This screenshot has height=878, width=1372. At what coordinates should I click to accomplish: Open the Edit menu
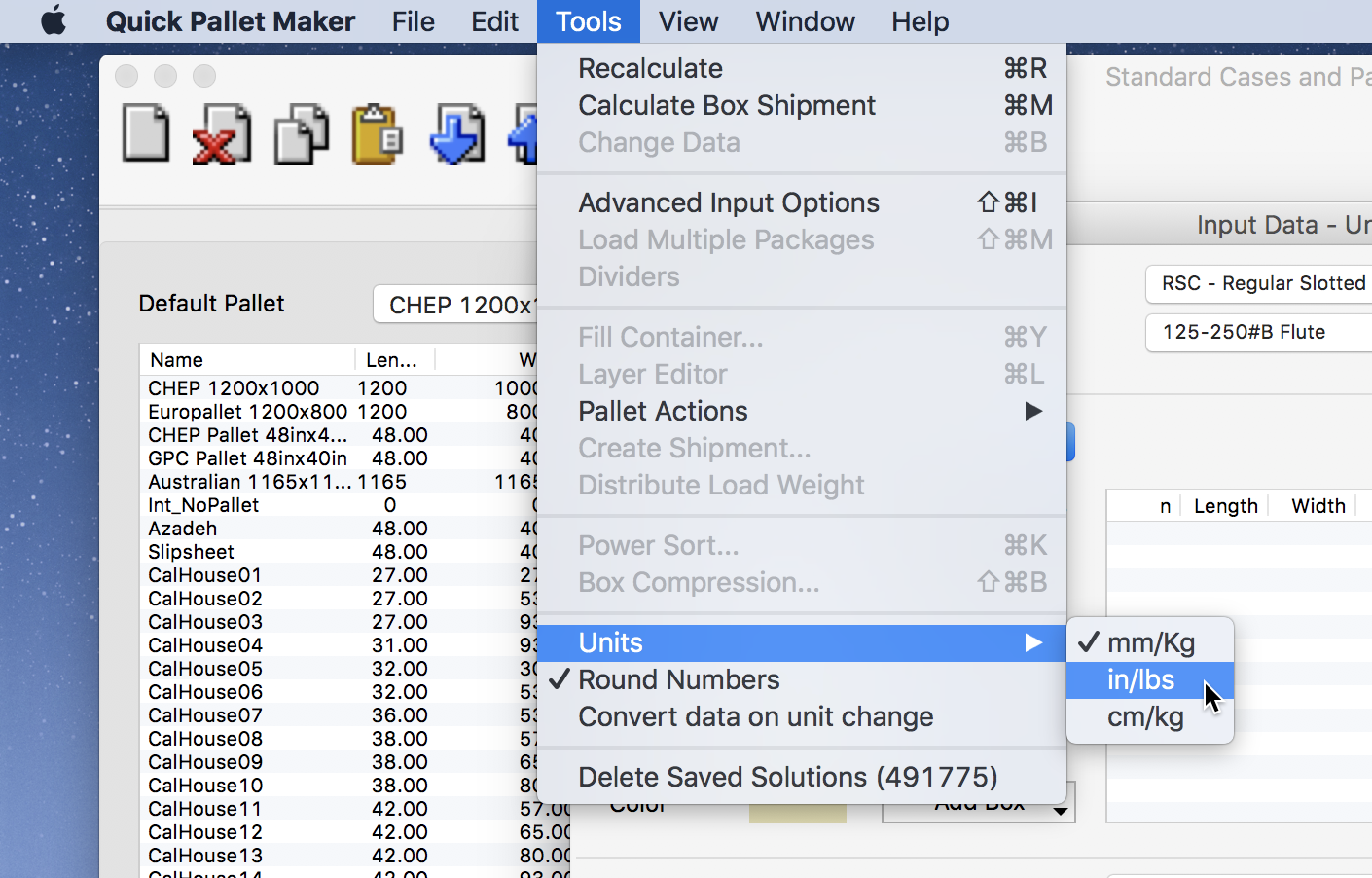click(495, 21)
